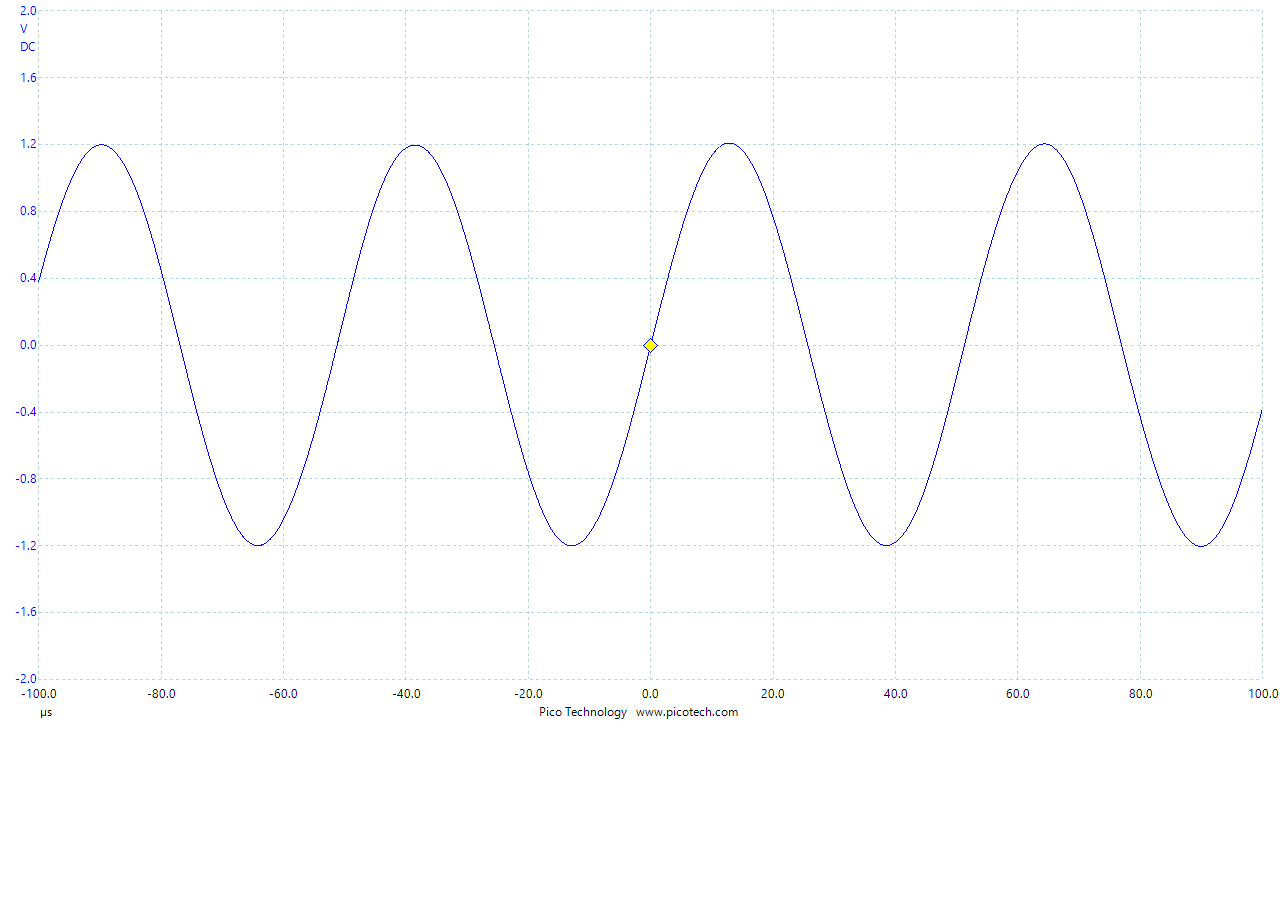The width and height of the screenshot is (1280, 908).
Task: Click the V unit label on axis
Action: [x=24, y=29]
